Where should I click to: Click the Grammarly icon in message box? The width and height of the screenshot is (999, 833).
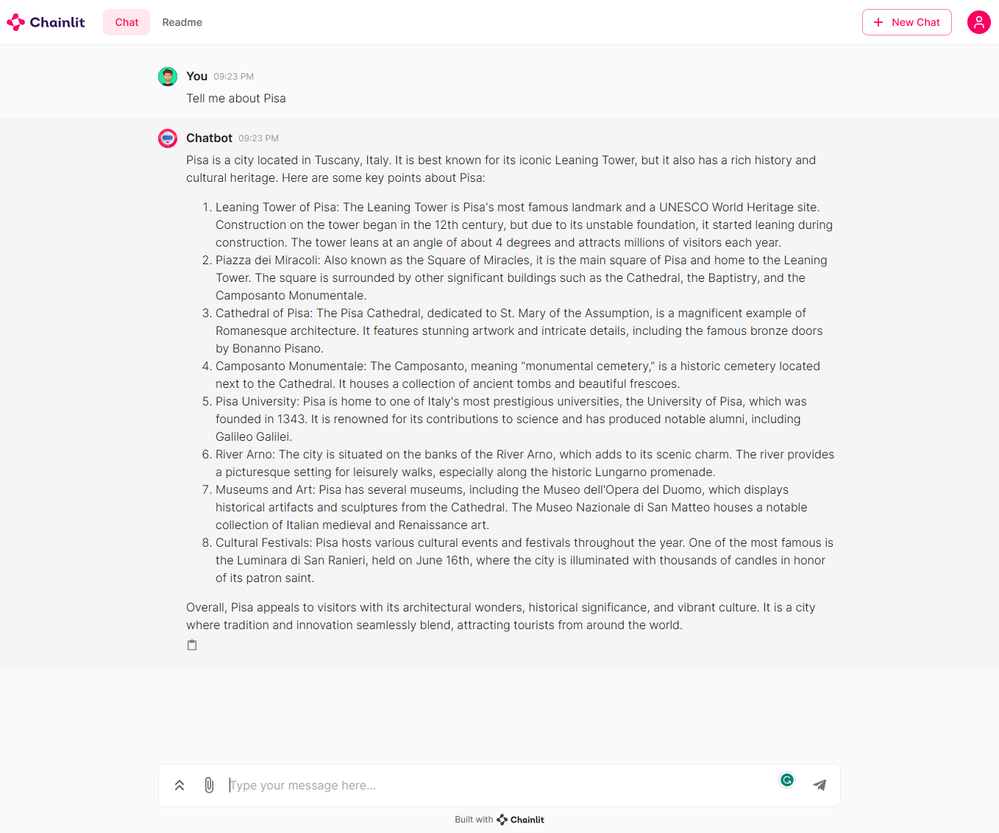tap(787, 779)
